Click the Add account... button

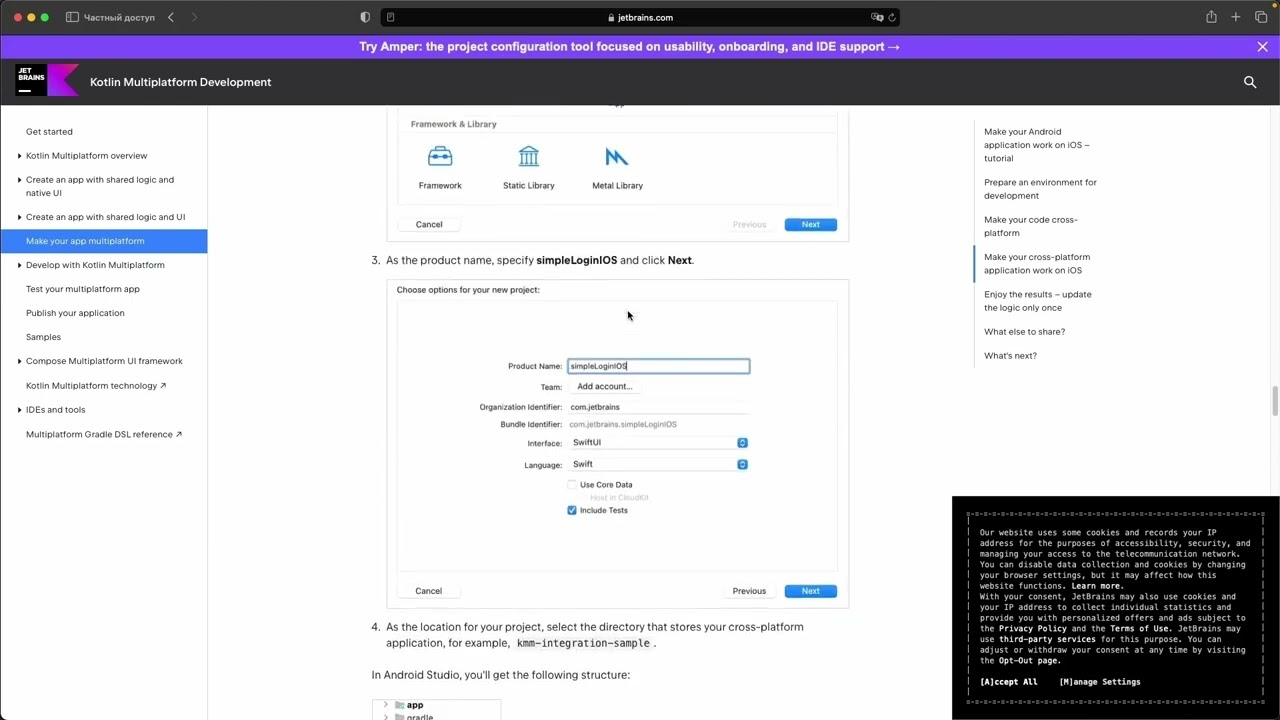604,386
